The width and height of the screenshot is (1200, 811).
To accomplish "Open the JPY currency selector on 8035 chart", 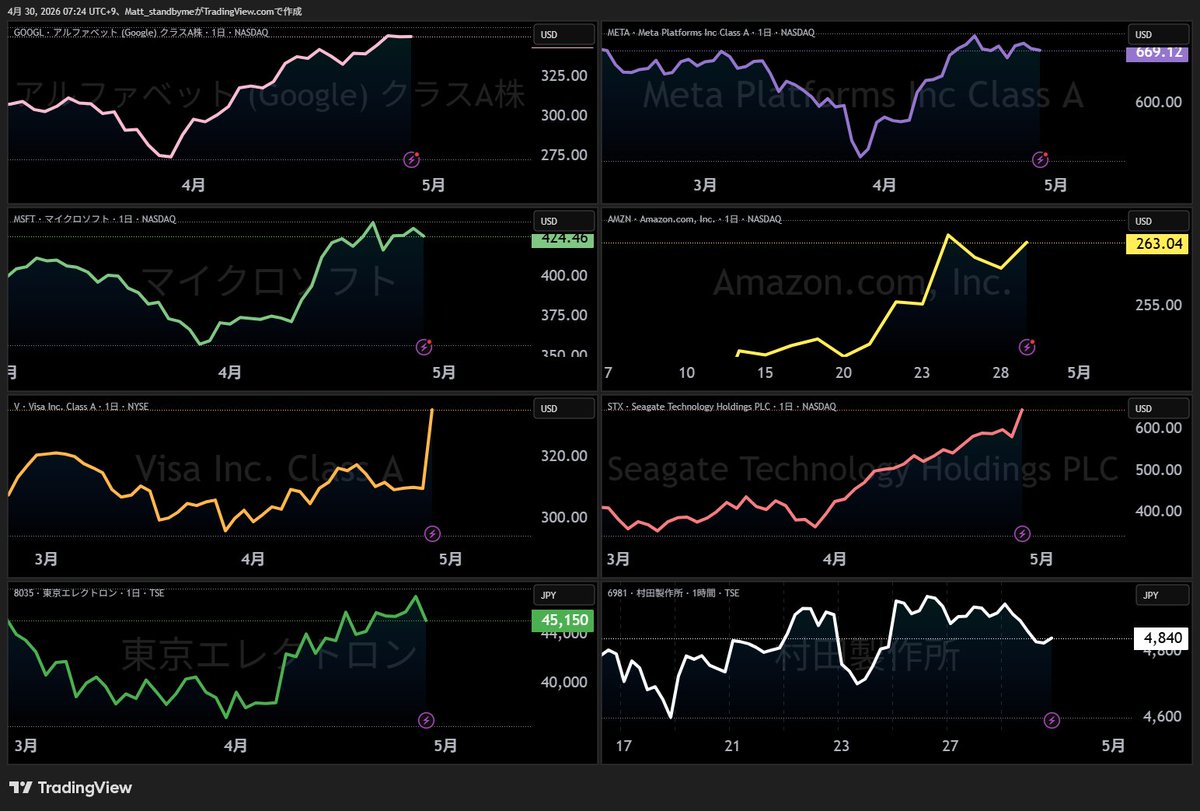I will pyautogui.click(x=562, y=594).
